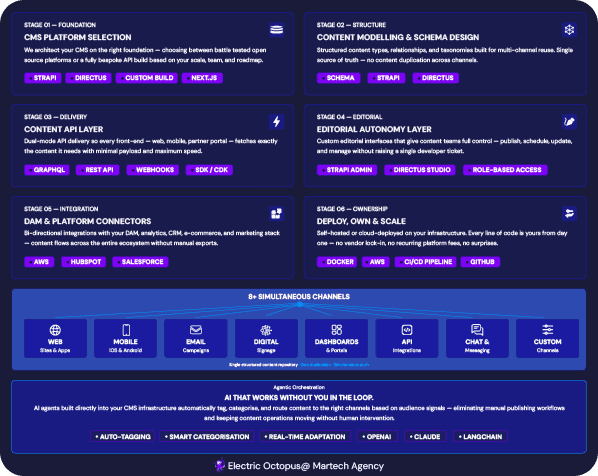
Task: Click the envelope icon on the Email channel
Action: [196, 330]
